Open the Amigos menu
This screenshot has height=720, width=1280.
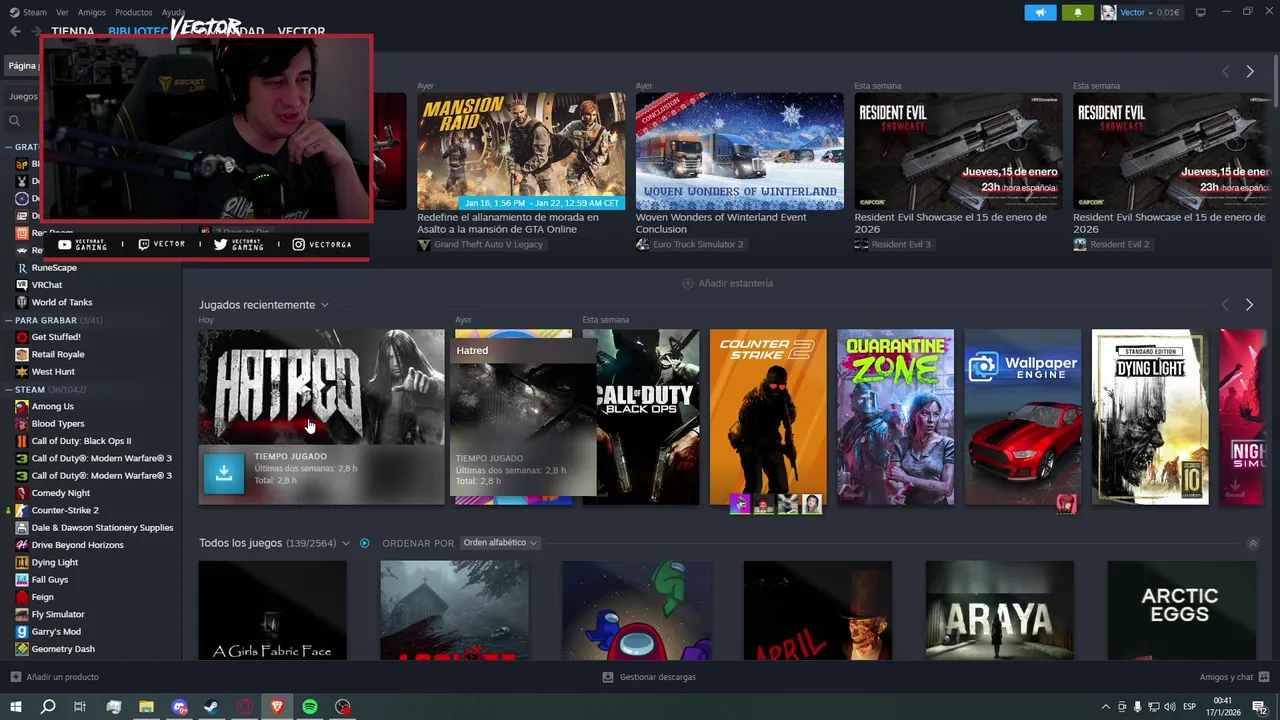(92, 12)
